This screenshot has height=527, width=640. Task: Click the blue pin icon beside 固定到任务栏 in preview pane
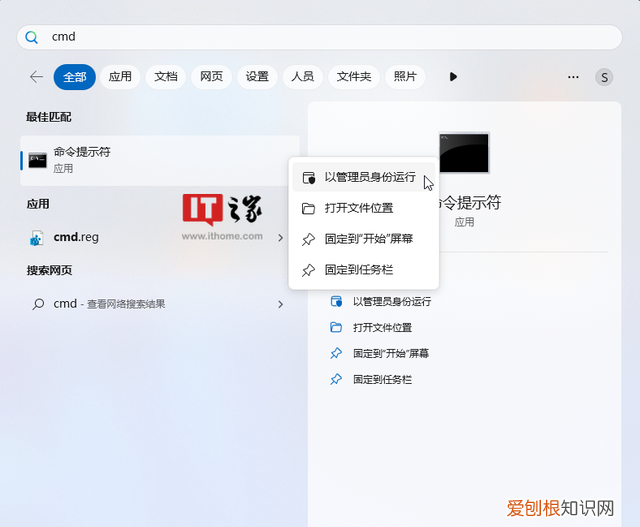(336, 380)
